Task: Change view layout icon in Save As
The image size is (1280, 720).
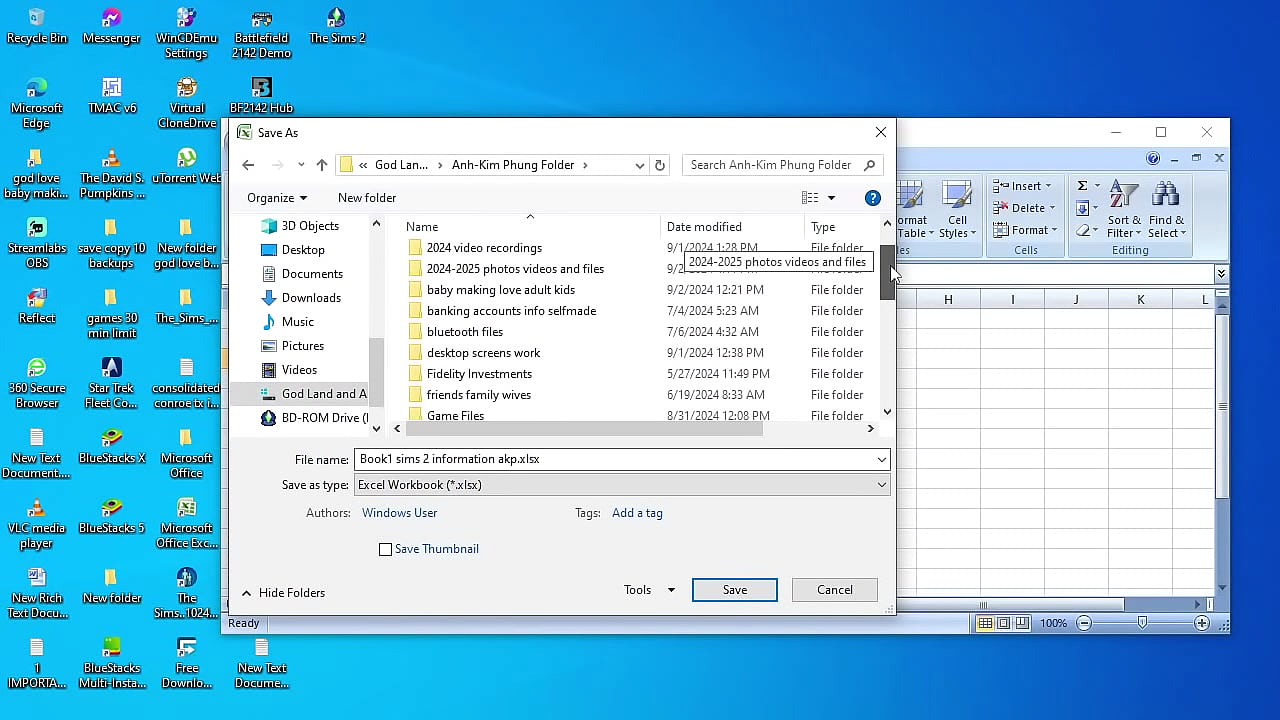Action: pos(810,198)
